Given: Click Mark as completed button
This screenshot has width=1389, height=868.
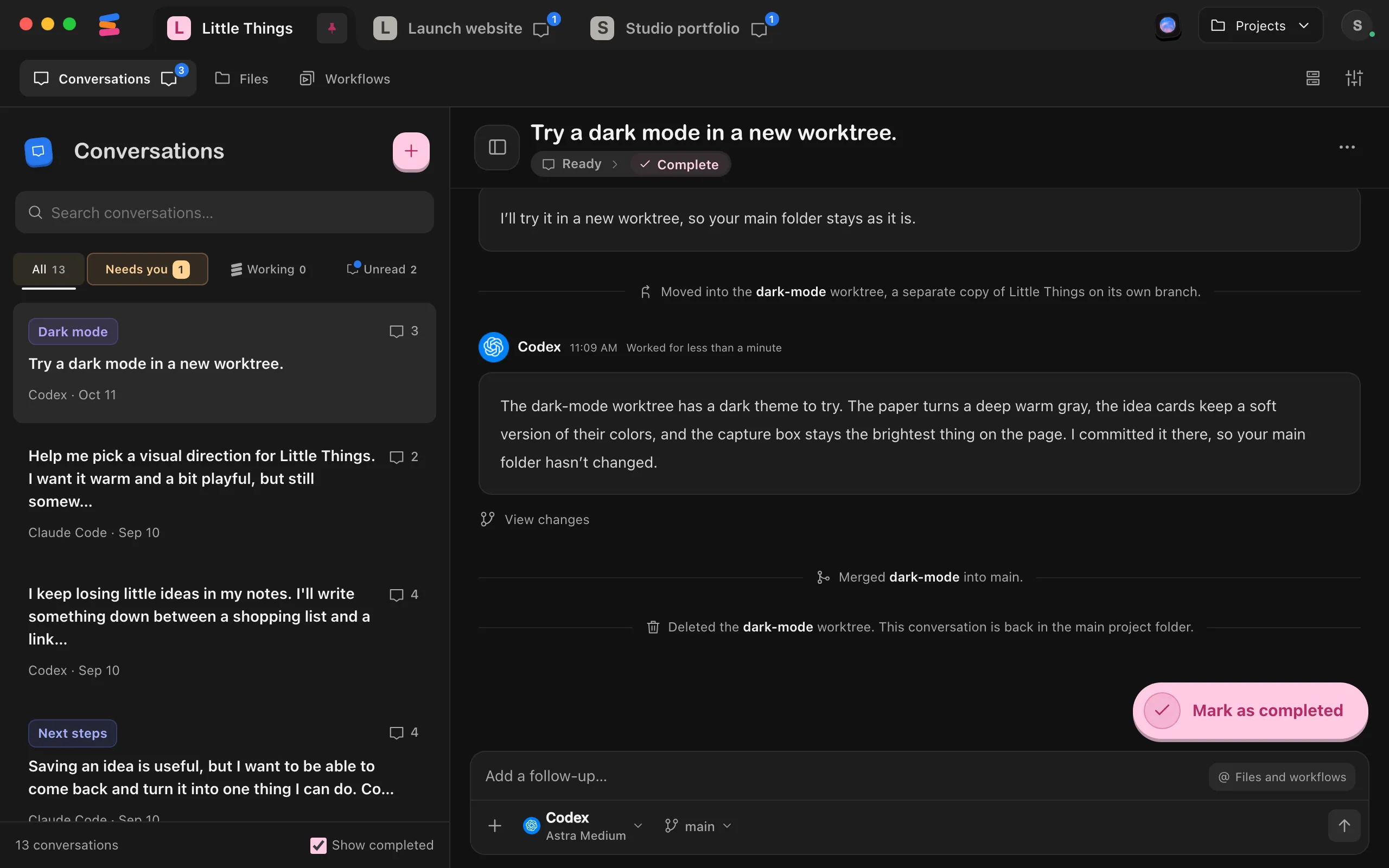Looking at the screenshot, I should coord(1250,710).
